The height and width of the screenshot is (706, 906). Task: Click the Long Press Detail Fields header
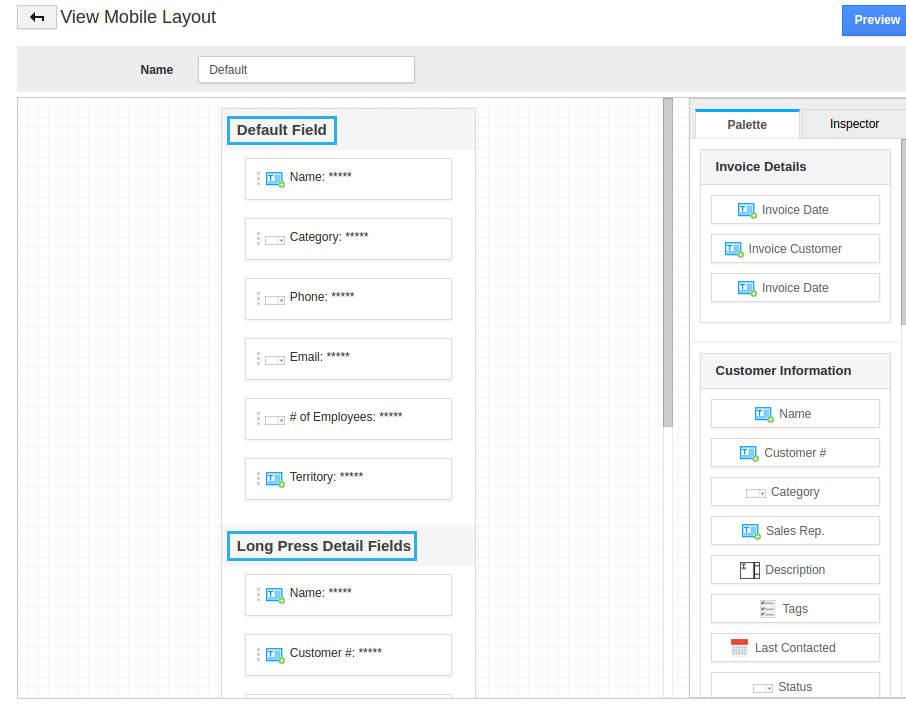click(x=323, y=546)
